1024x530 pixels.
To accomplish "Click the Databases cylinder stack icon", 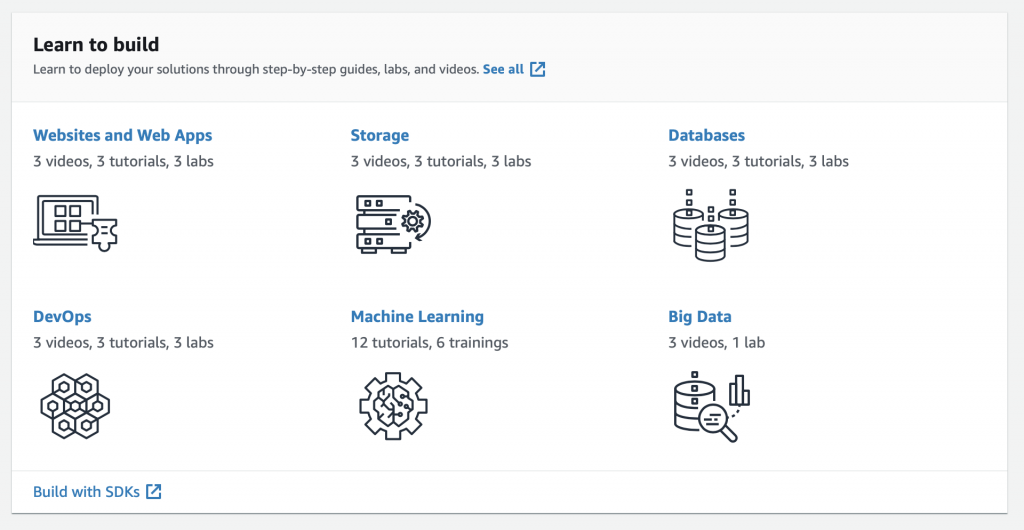I will [711, 225].
